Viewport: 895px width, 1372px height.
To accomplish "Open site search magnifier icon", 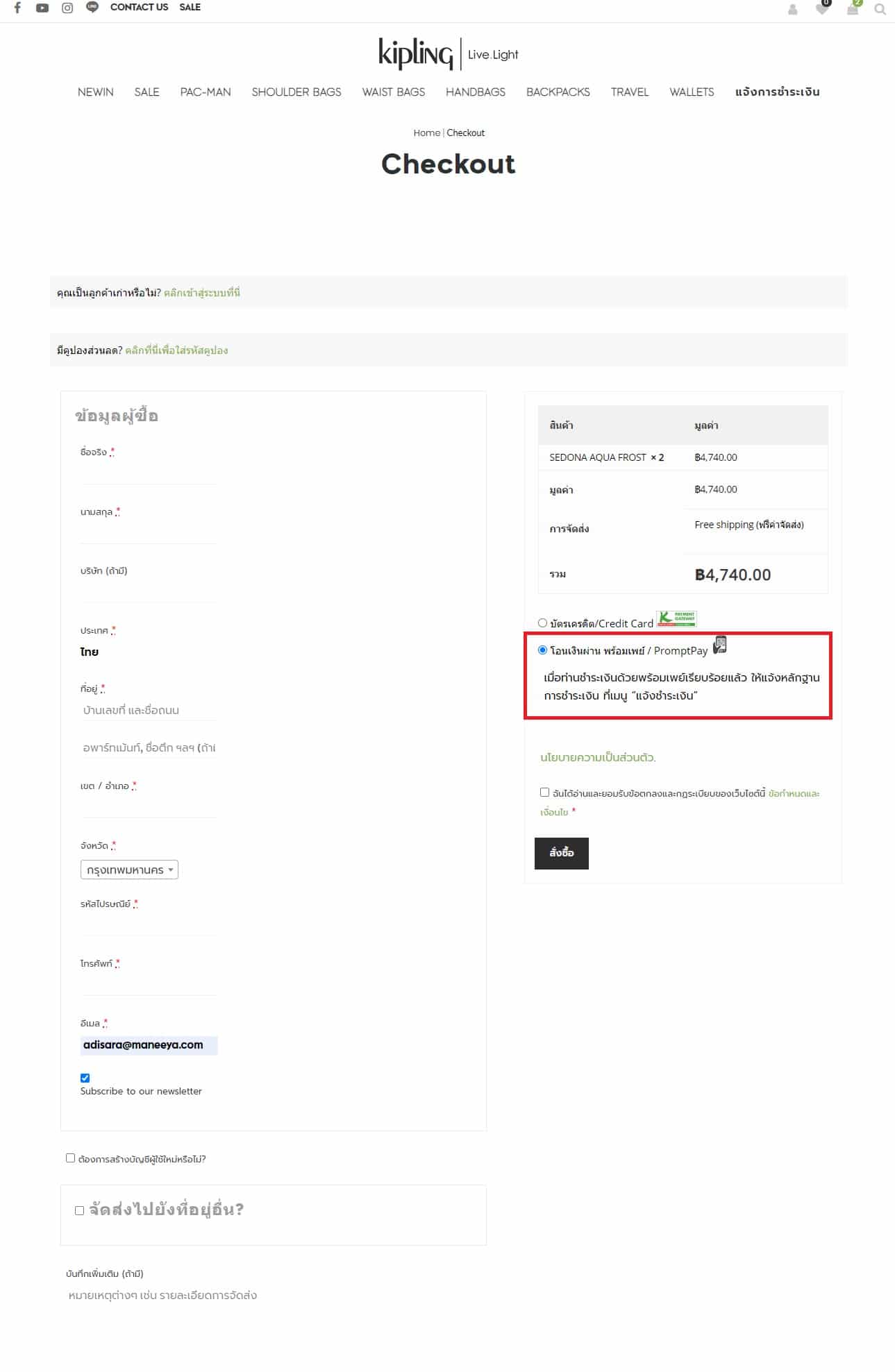I will pyautogui.click(x=880, y=10).
